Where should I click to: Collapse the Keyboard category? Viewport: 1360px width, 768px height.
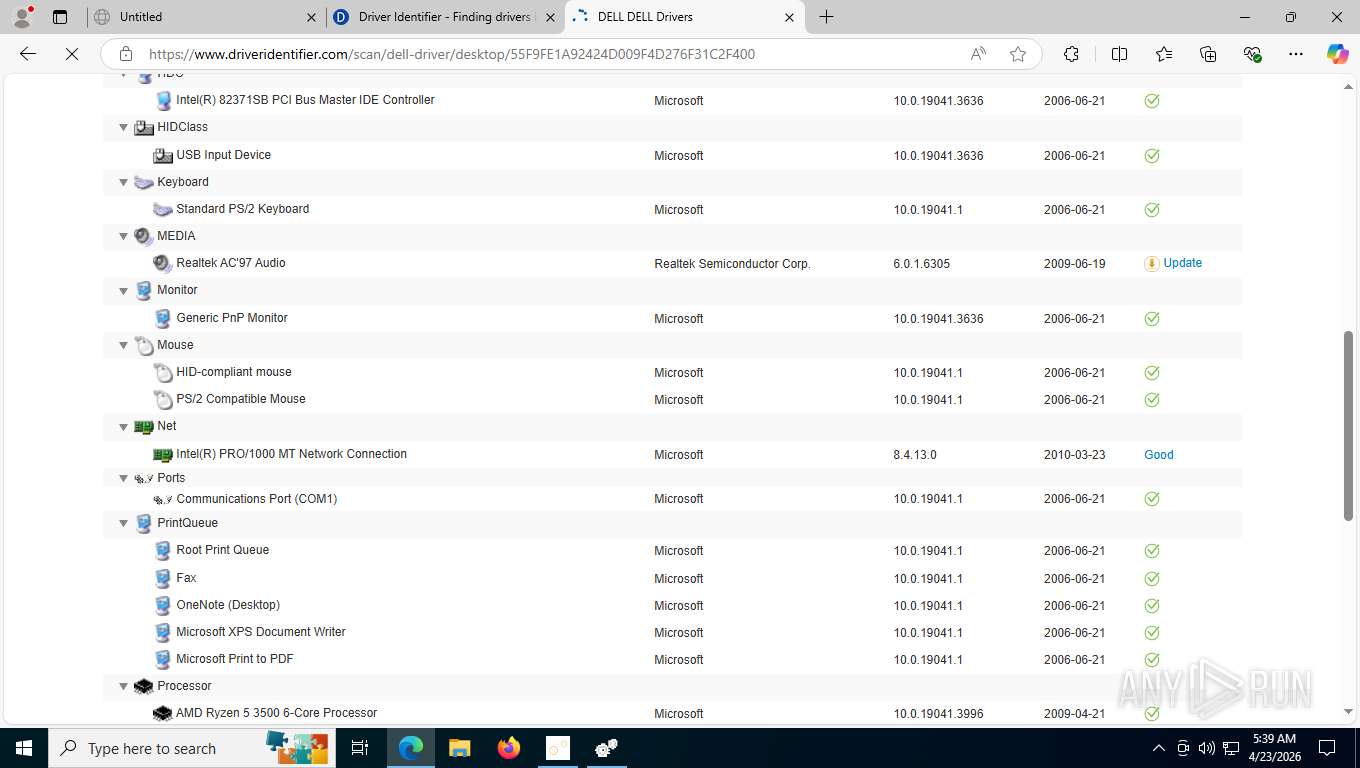coord(124,182)
